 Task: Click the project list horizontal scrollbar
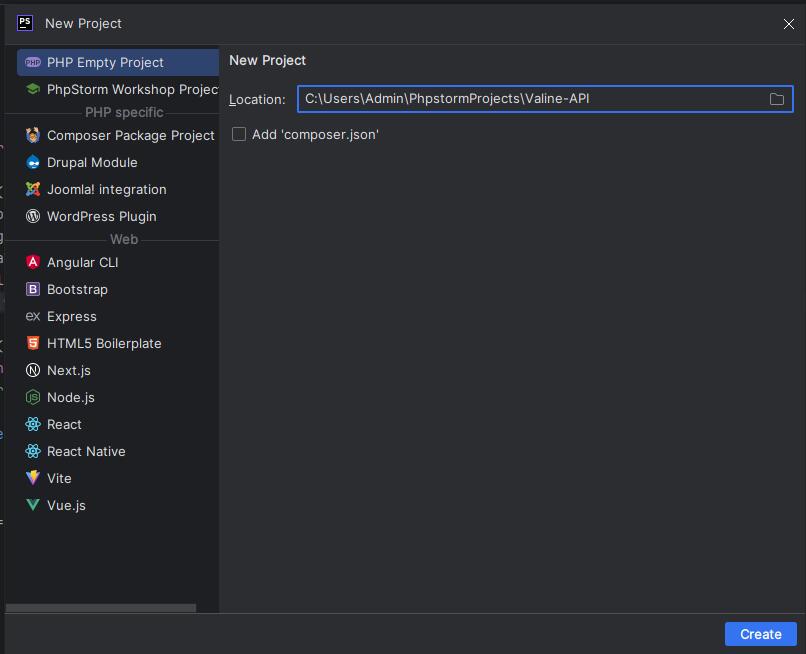pyautogui.click(x=101, y=608)
